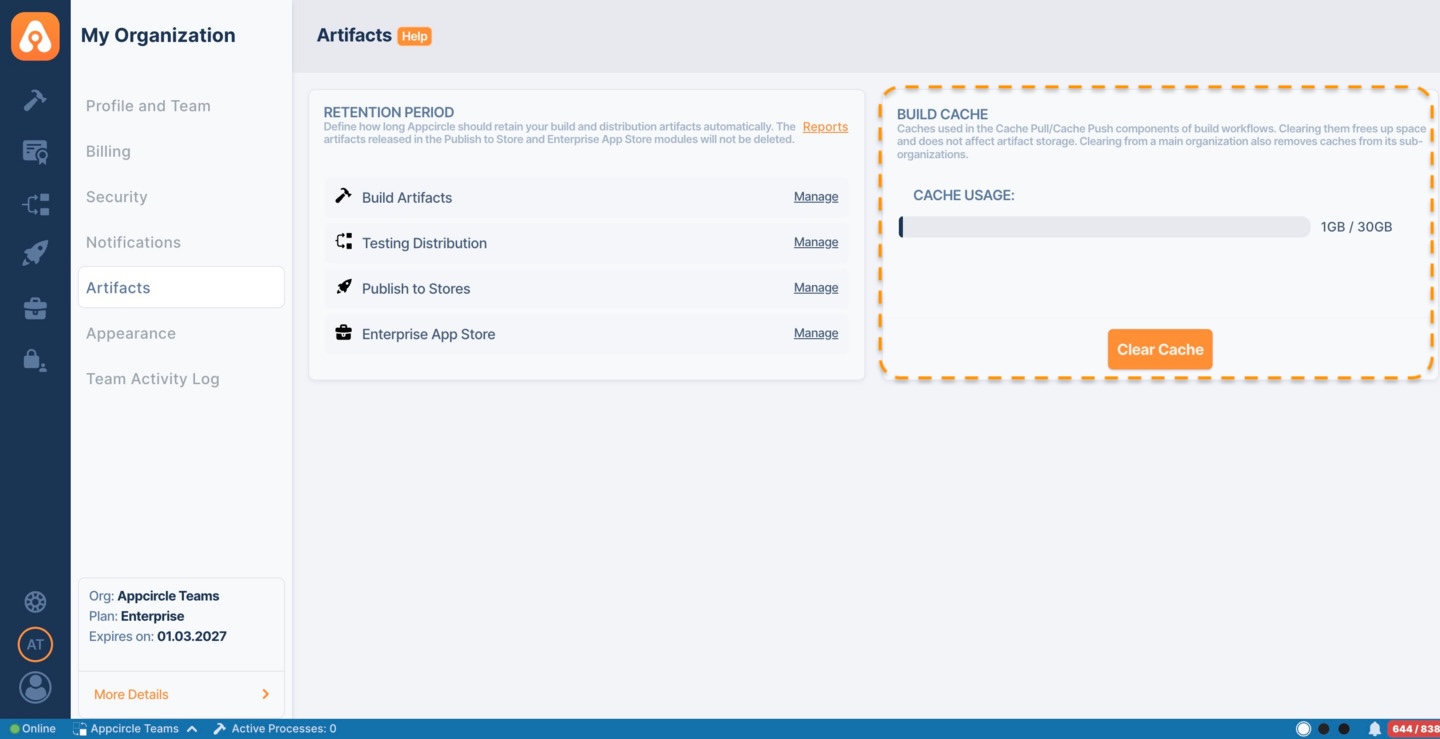Switch to the Appearance section
1440x739 pixels.
pyautogui.click(x=130, y=333)
